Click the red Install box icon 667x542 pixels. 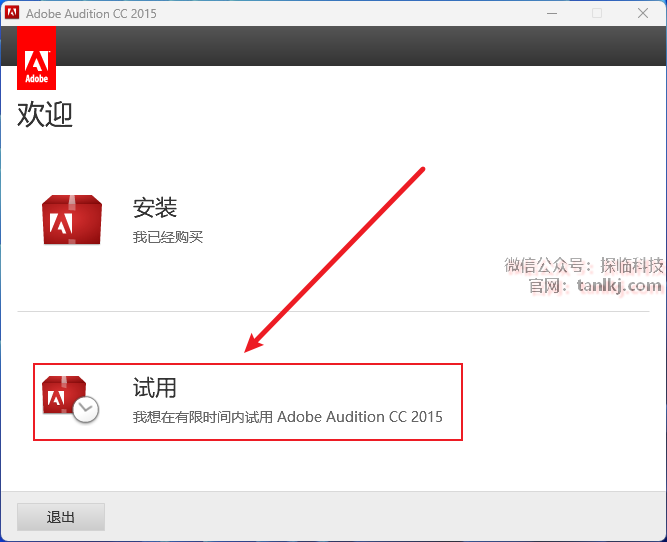[x=71, y=220]
